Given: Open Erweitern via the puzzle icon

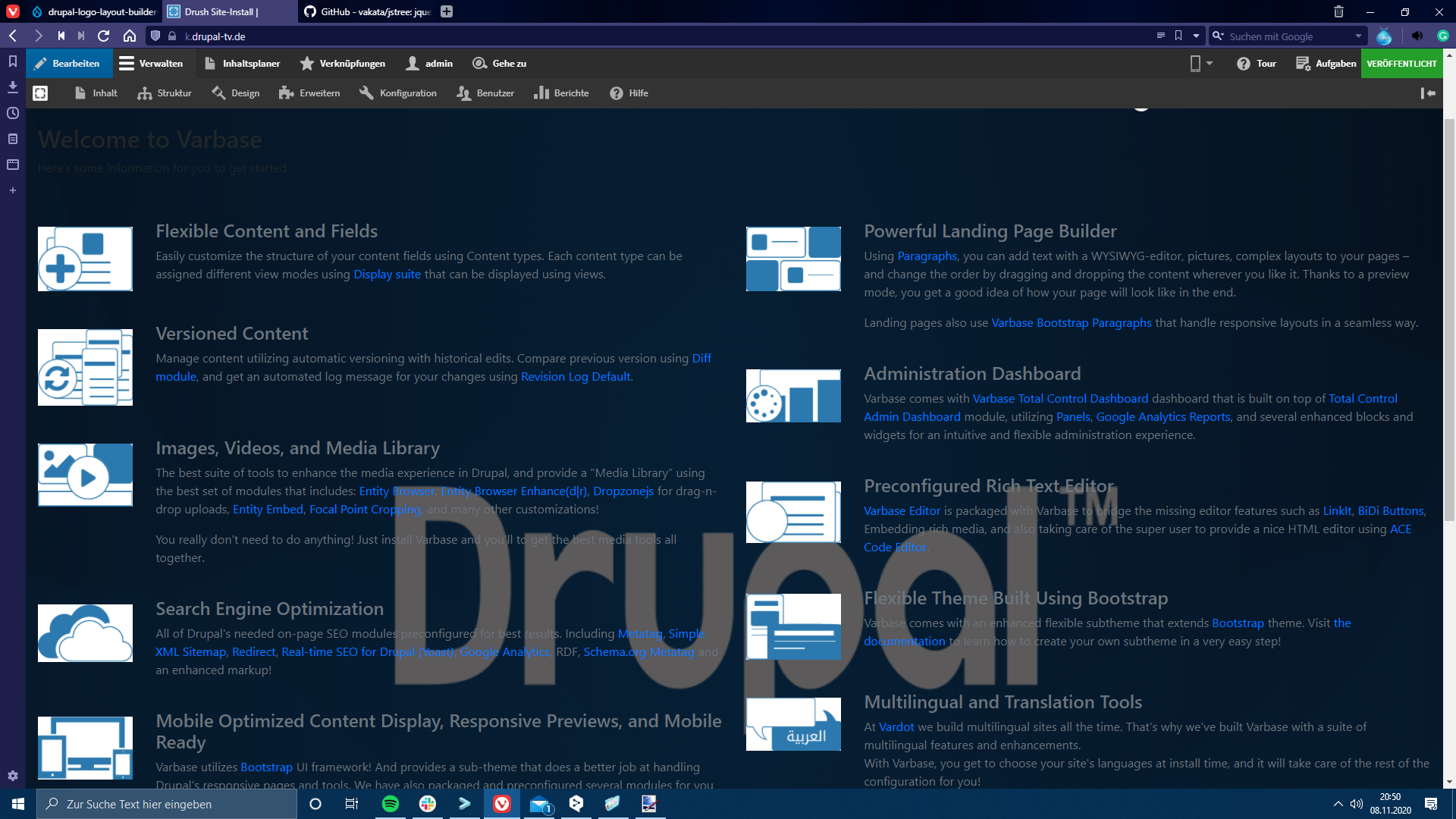Looking at the screenshot, I should [309, 93].
